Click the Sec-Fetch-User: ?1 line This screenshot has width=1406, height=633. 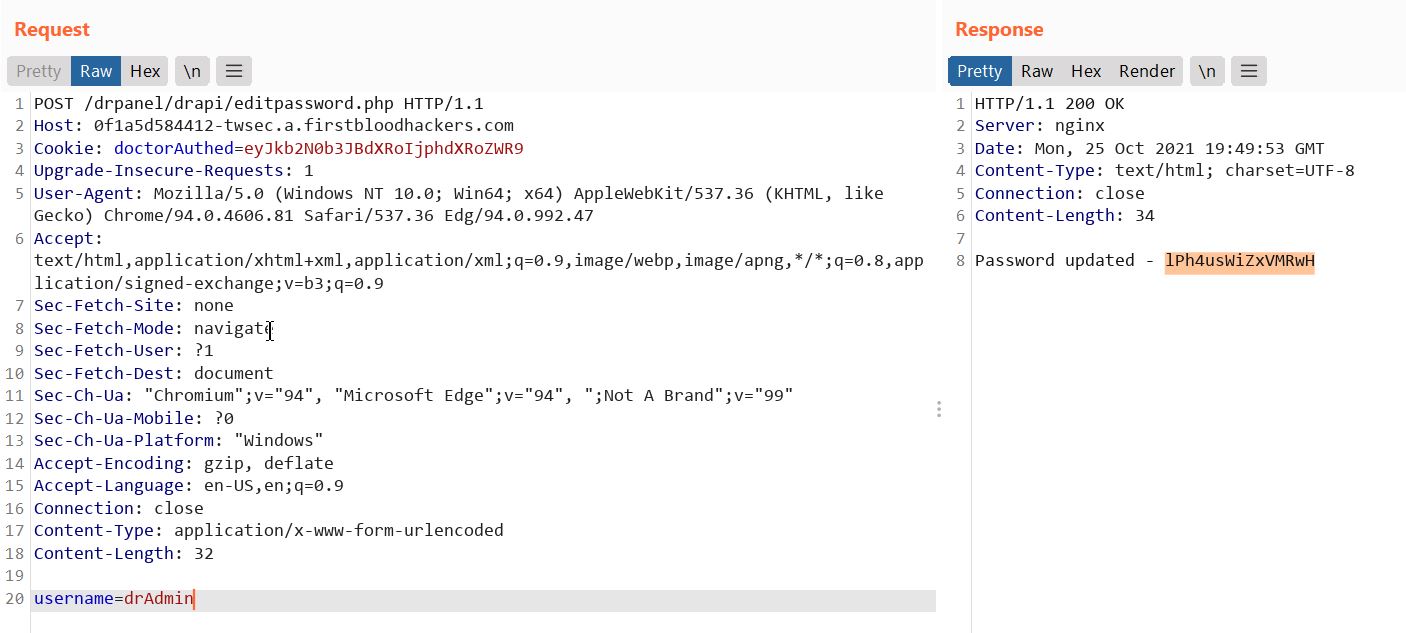[x=124, y=351]
